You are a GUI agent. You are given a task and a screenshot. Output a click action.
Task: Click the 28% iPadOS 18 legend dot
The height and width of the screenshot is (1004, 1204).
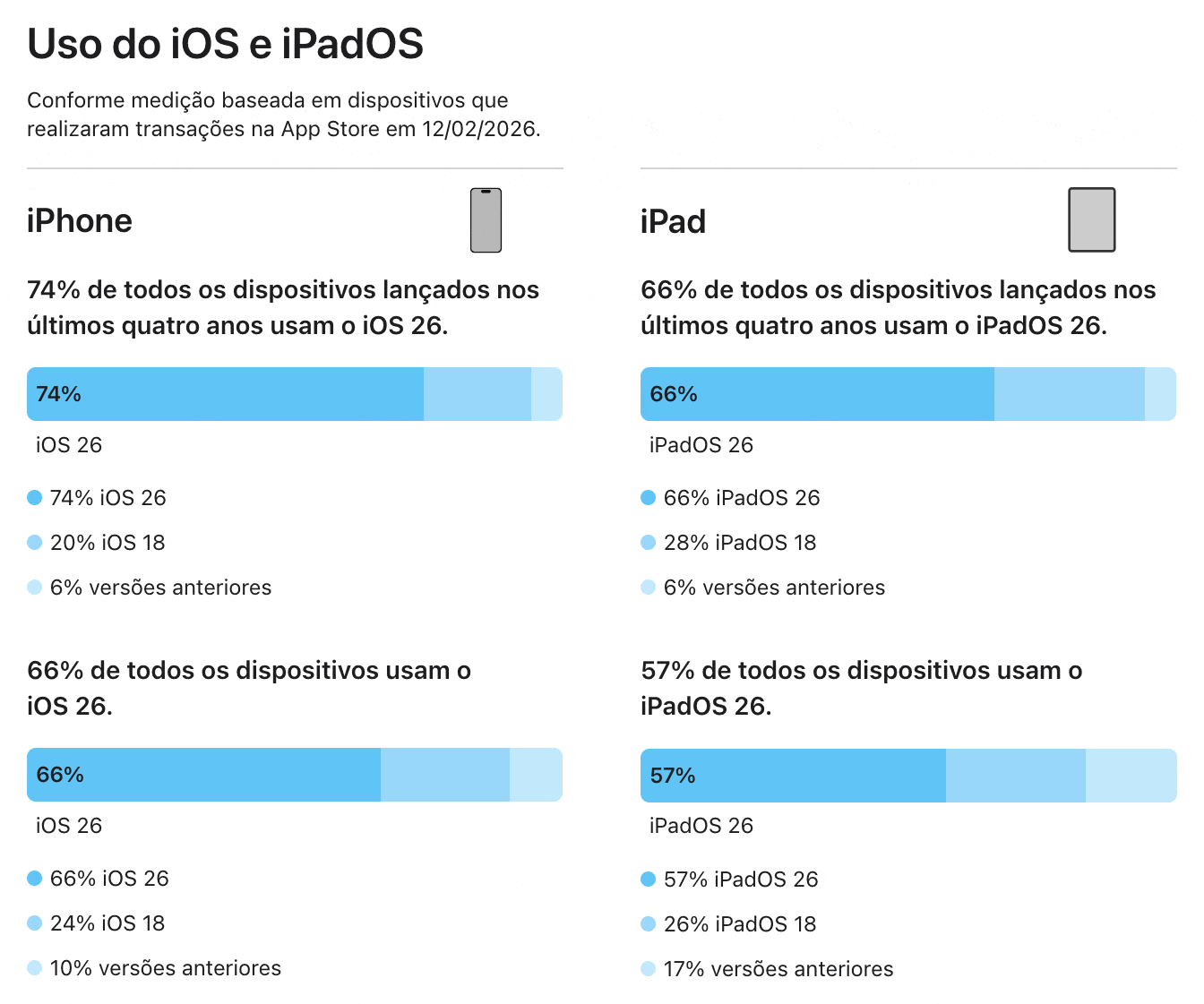(x=649, y=543)
